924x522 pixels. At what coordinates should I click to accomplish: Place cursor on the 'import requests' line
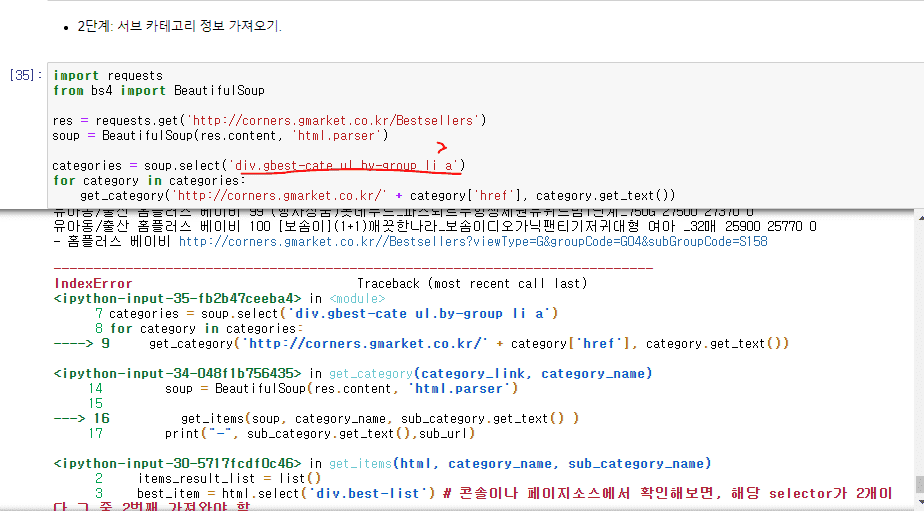tap(108, 75)
